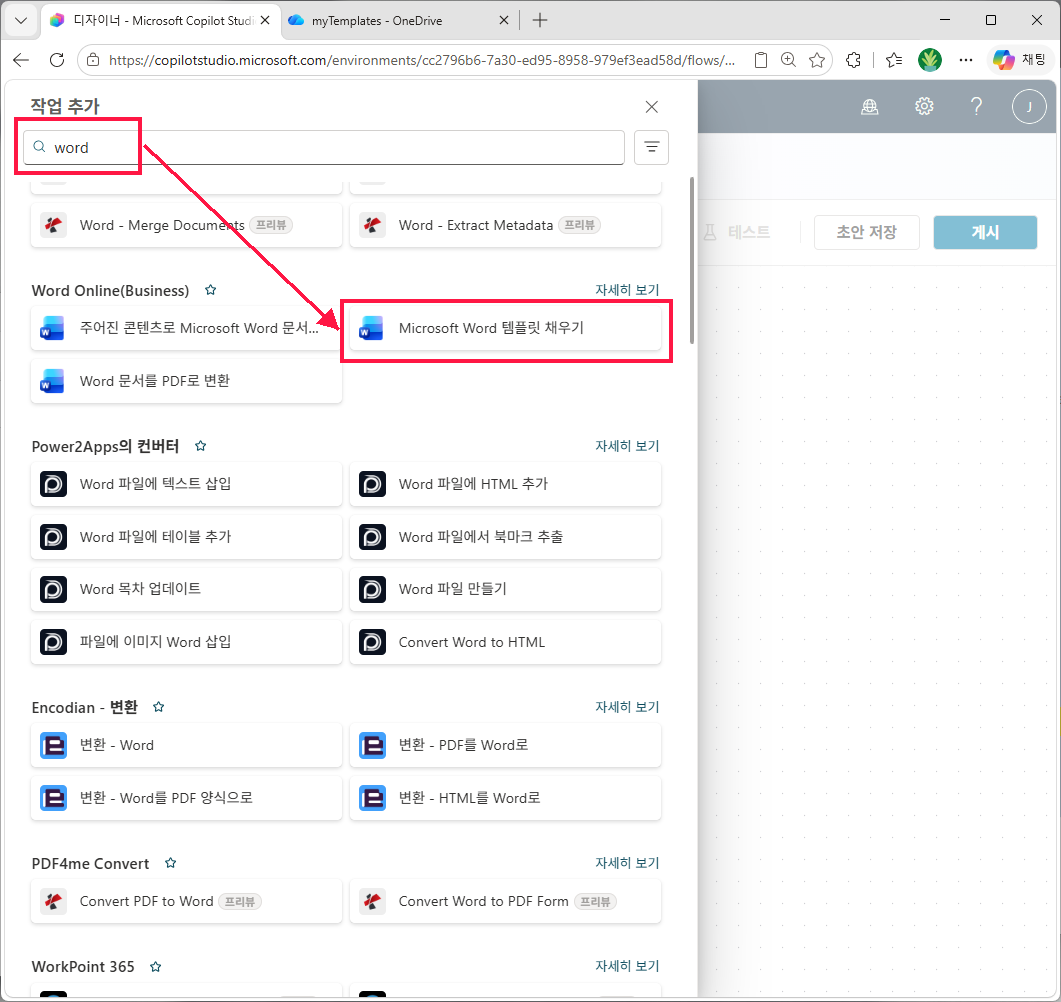Select Word 파일에서 북마크 추출 action
This screenshot has height=1002, width=1061.
point(505,537)
